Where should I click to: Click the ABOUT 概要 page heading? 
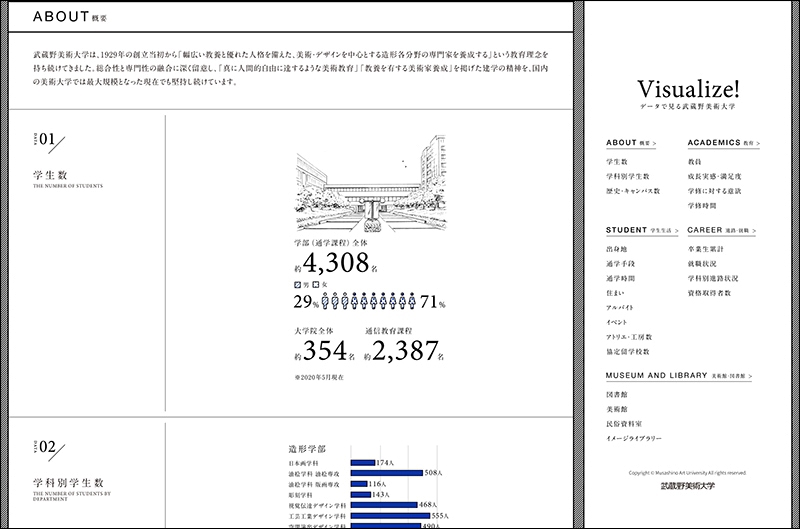click(x=70, y=17)
